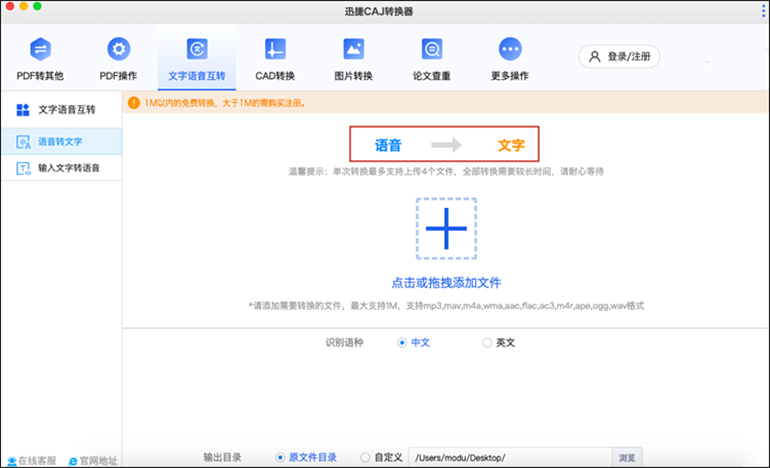
Task: Click the orange 文字 heading text
Action: click(511, 145)
